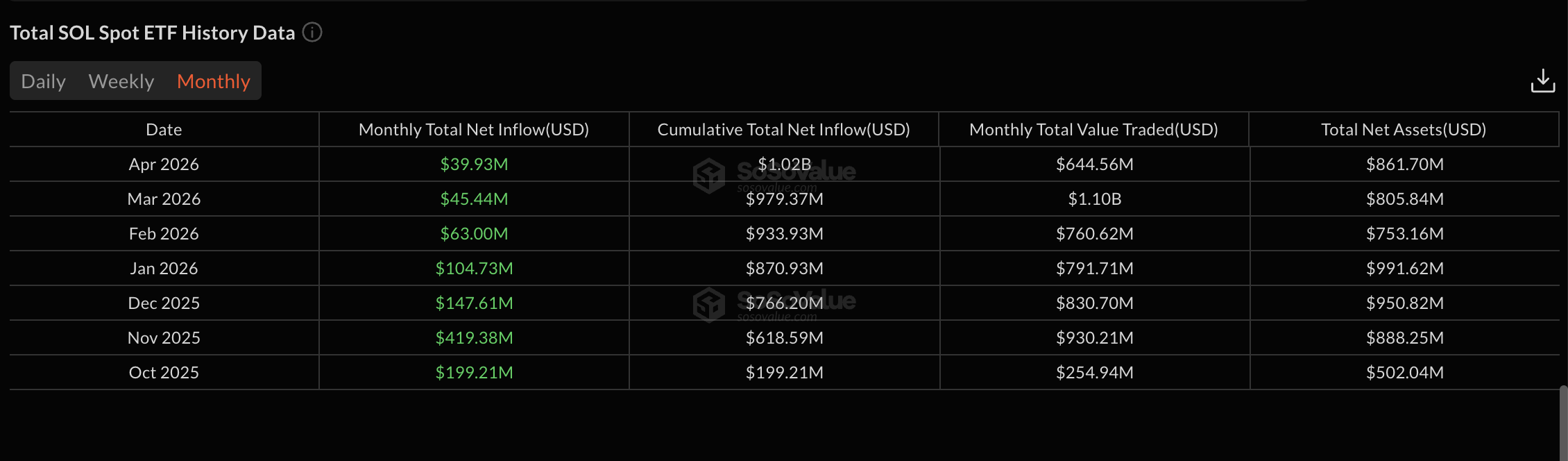This screenshot has height=461, width=1568.
Task: Click the $419.38M Nov 2025 inflow
Action: pos(474,337)
